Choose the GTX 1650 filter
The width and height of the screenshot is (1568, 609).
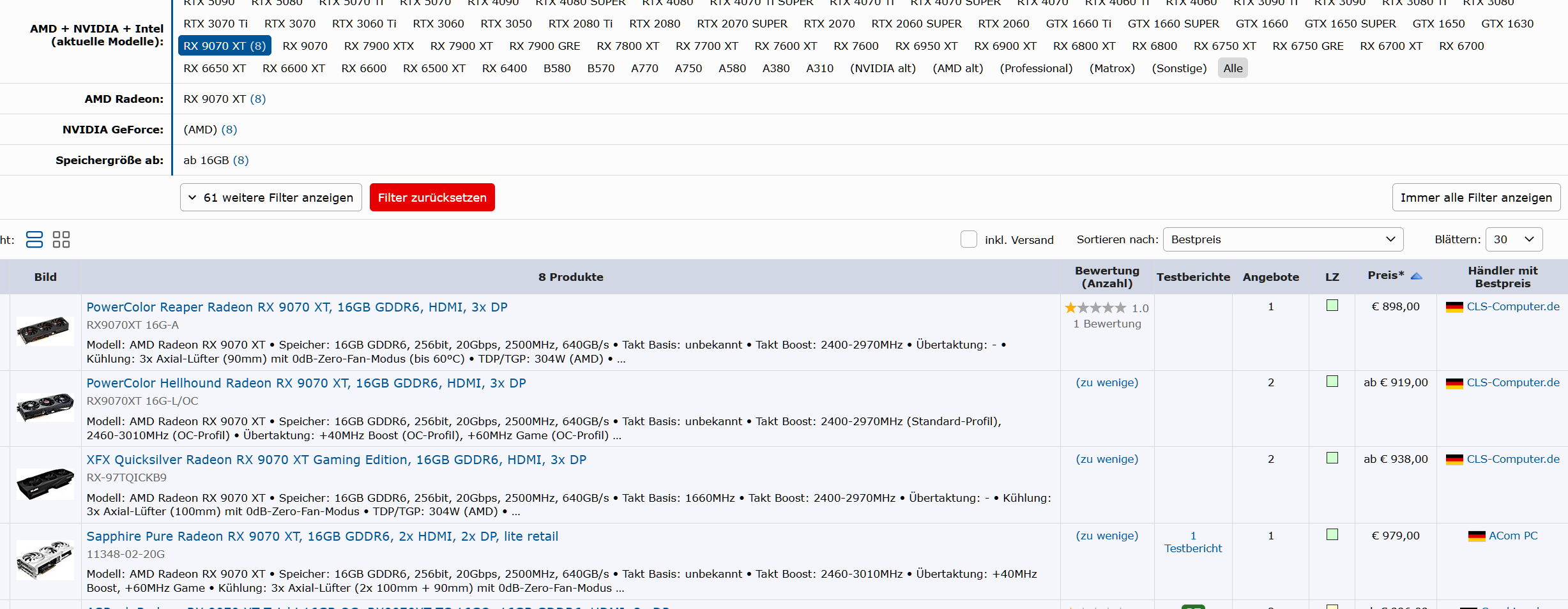1439,24
